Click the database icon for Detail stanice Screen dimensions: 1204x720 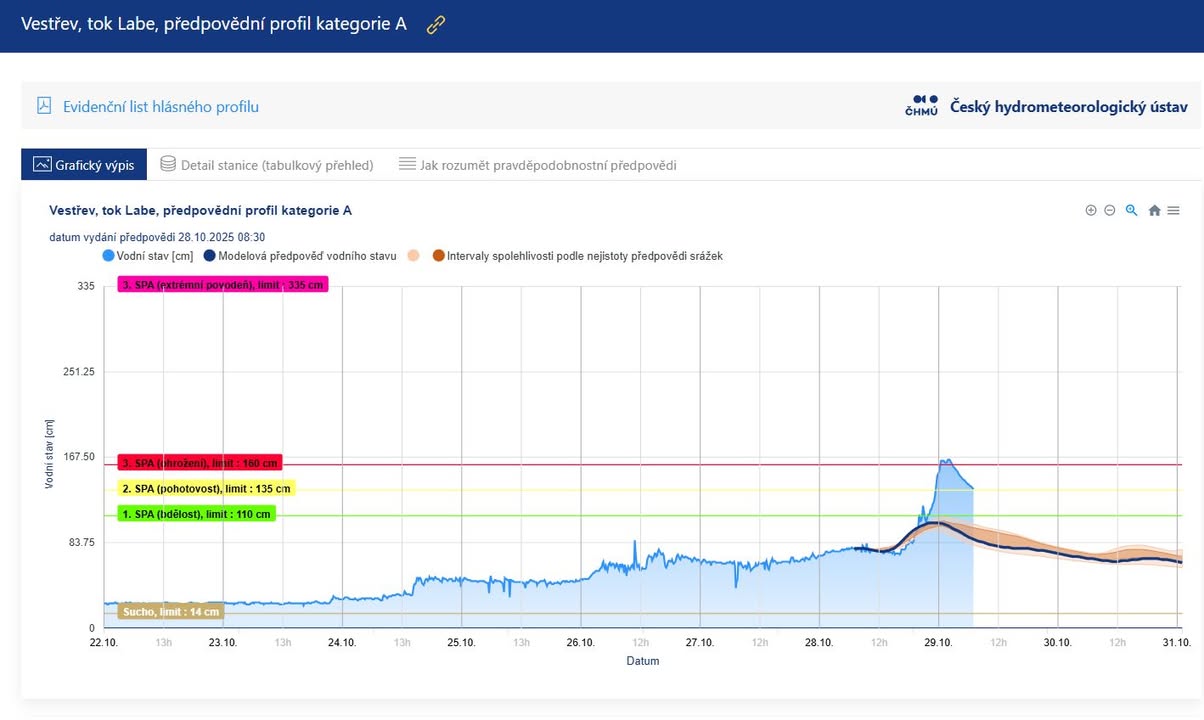pyautogui.click(x=168, y=164)
